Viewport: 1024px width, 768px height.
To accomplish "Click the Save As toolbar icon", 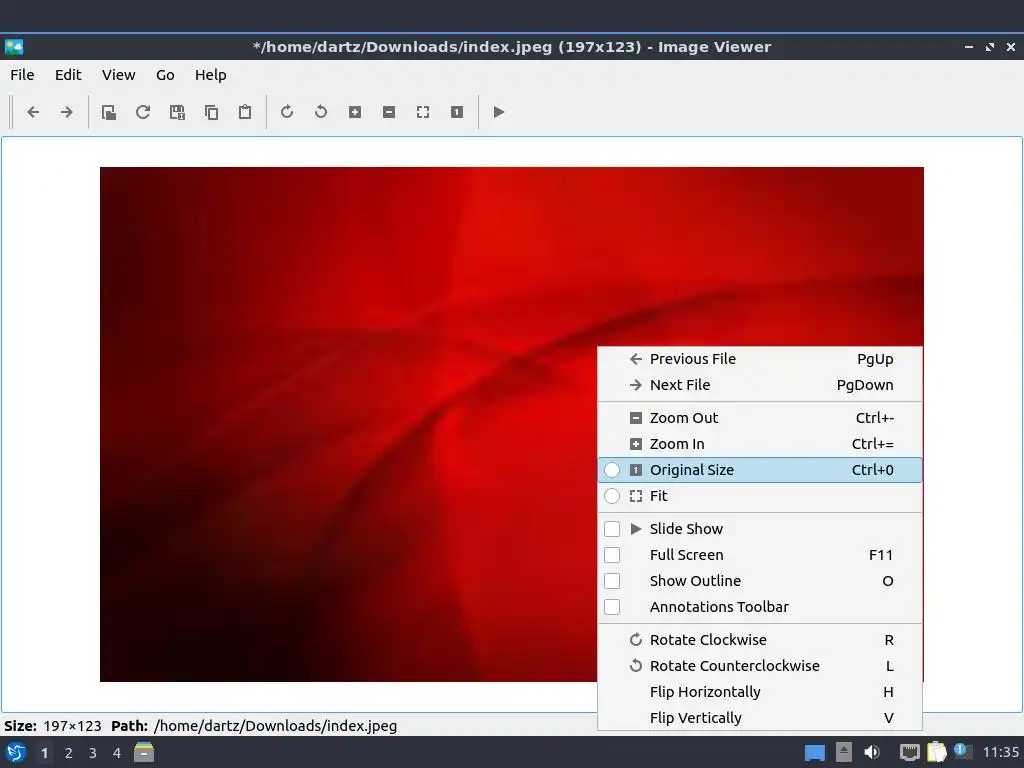I will click(x=177, y=112).
